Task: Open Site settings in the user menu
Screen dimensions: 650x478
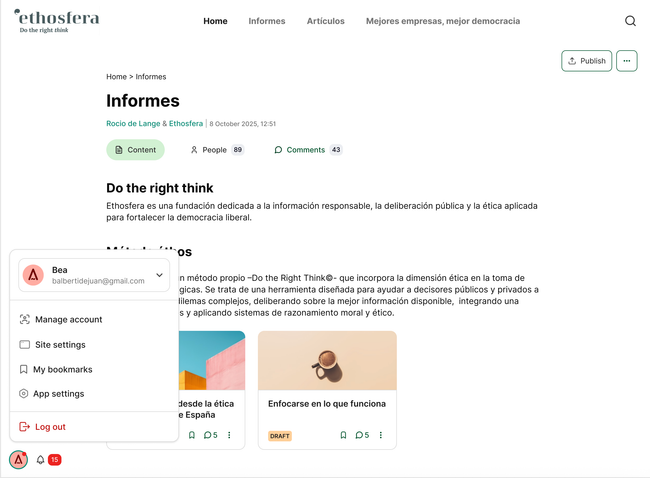Action: click(x=60, y=345)
